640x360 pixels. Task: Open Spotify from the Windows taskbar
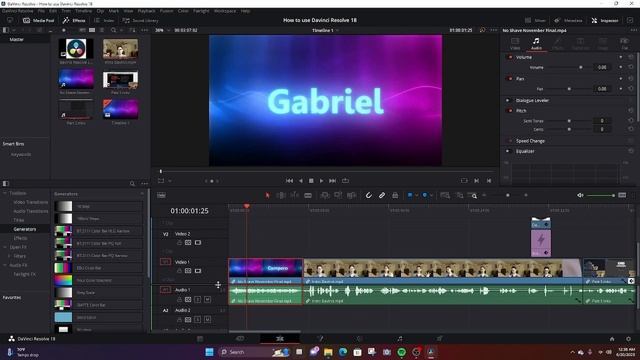[402, 352]
